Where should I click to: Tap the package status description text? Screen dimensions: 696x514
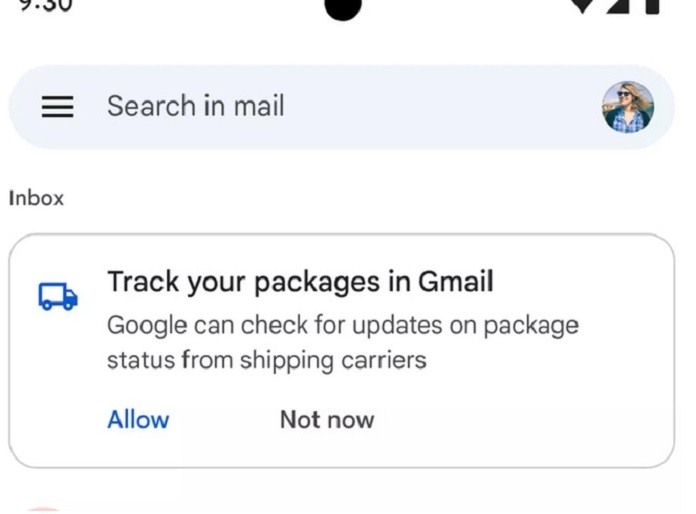(x=343, y=326)
